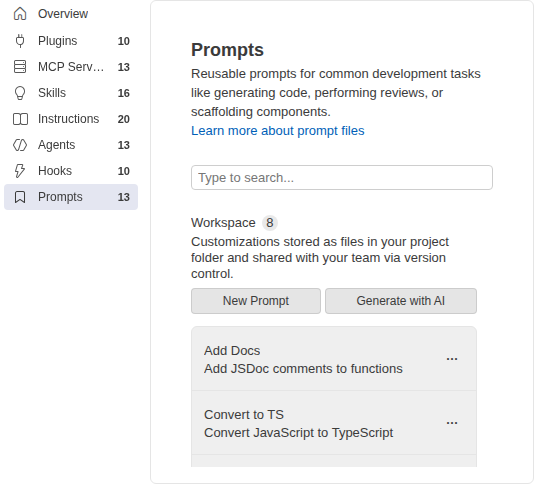The height and width of the screenshot is (500, 550).
Task: Click the Agents icon in sidebar
Action: [20, 145]
